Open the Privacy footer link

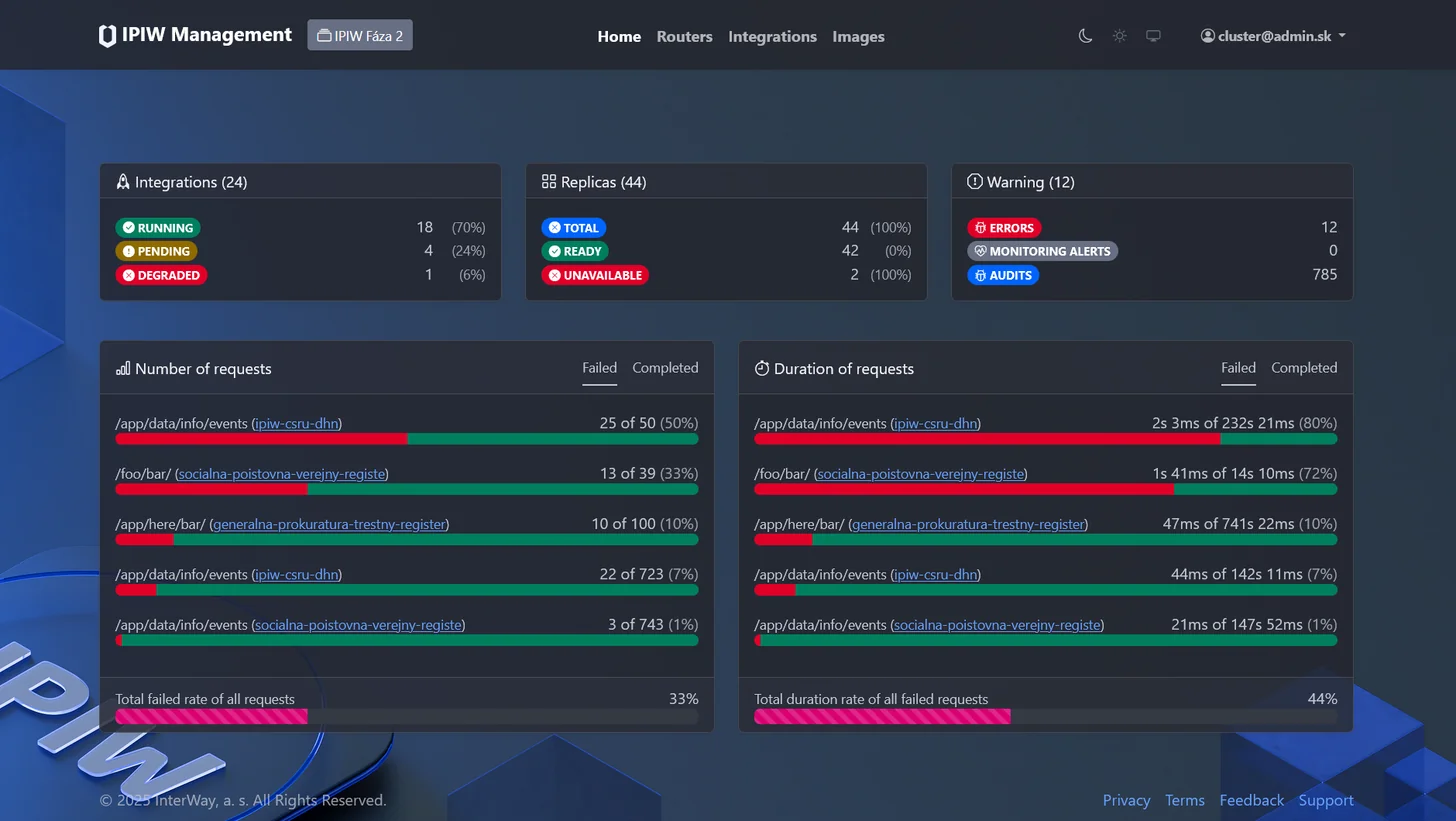point(1126,800)
